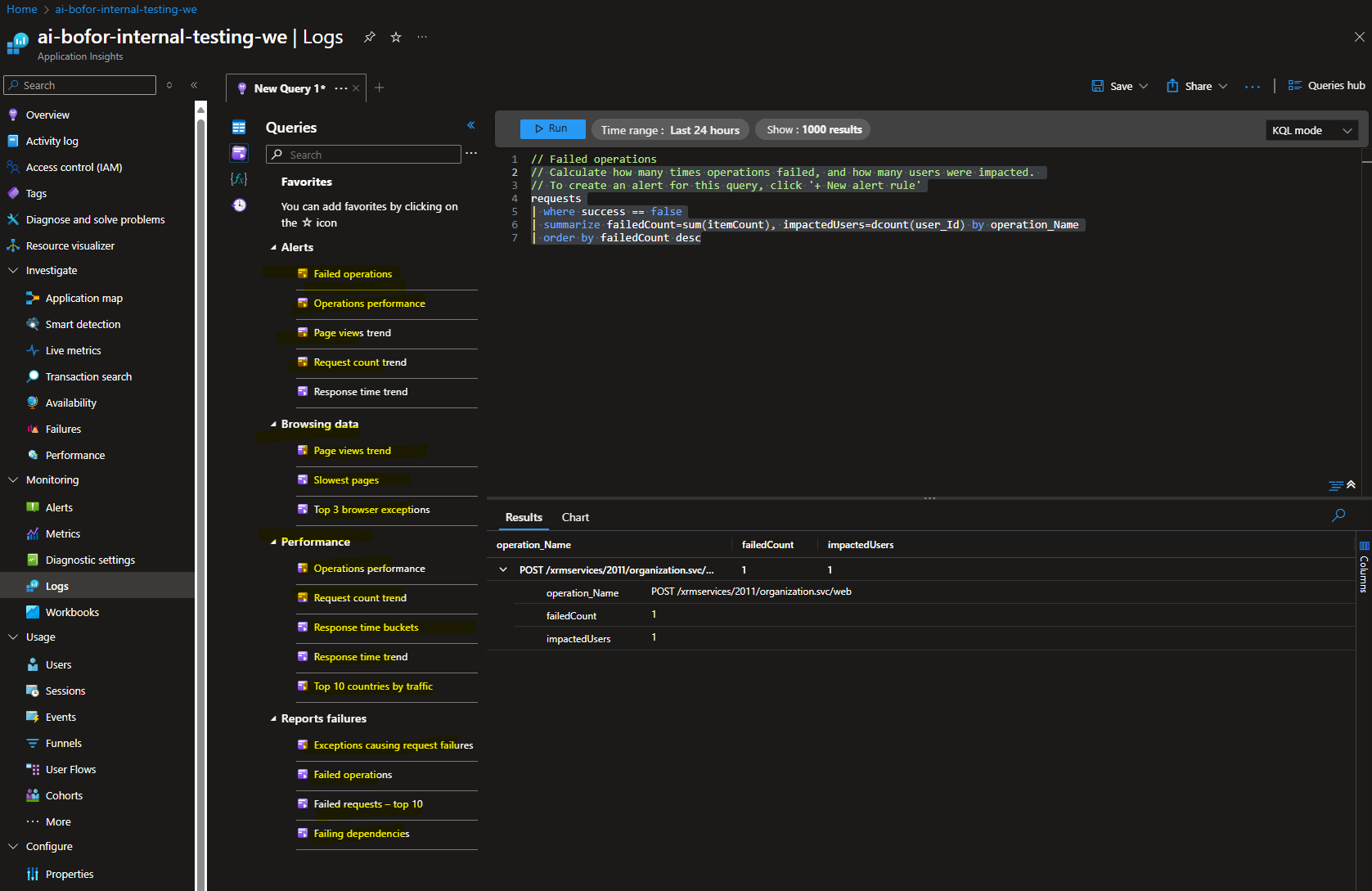Open the Tables panel icon
This screenshot has width=1372, height=891.
point(239,127)
